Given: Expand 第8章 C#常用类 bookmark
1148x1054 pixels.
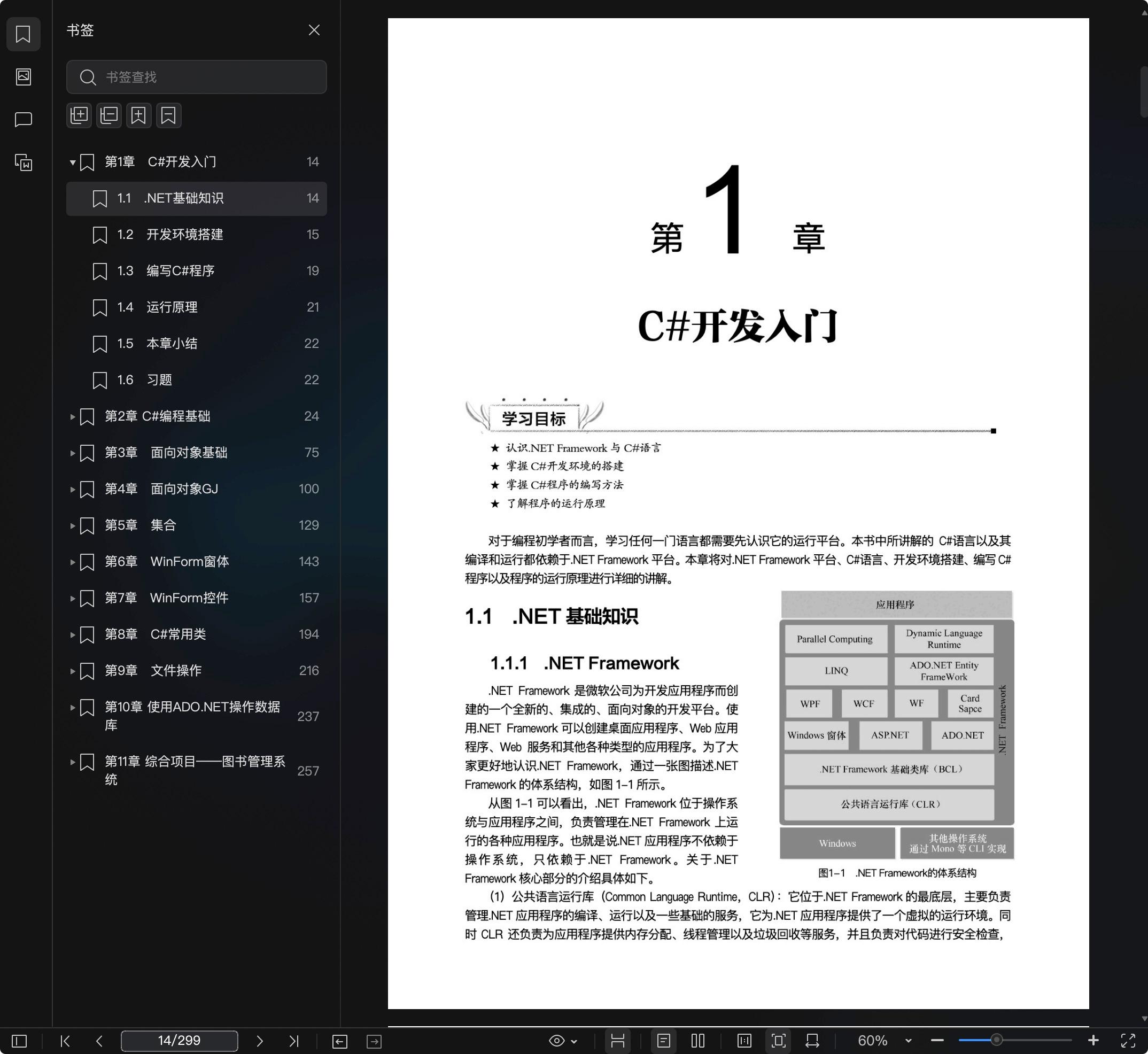Looking at the screenshot, I should 73,635.
